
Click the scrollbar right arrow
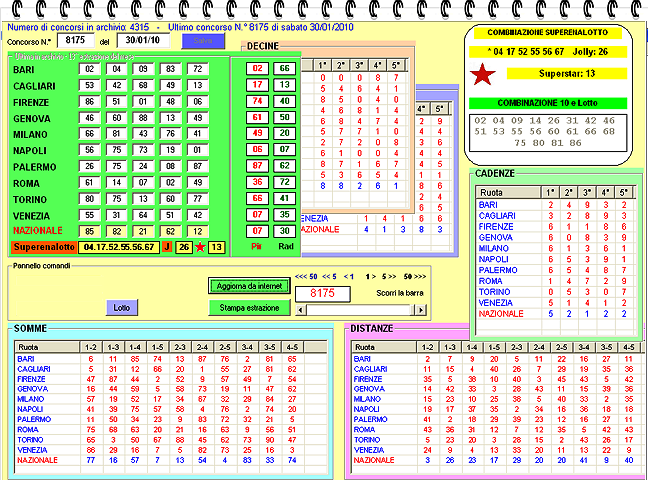tap(421, 310)
